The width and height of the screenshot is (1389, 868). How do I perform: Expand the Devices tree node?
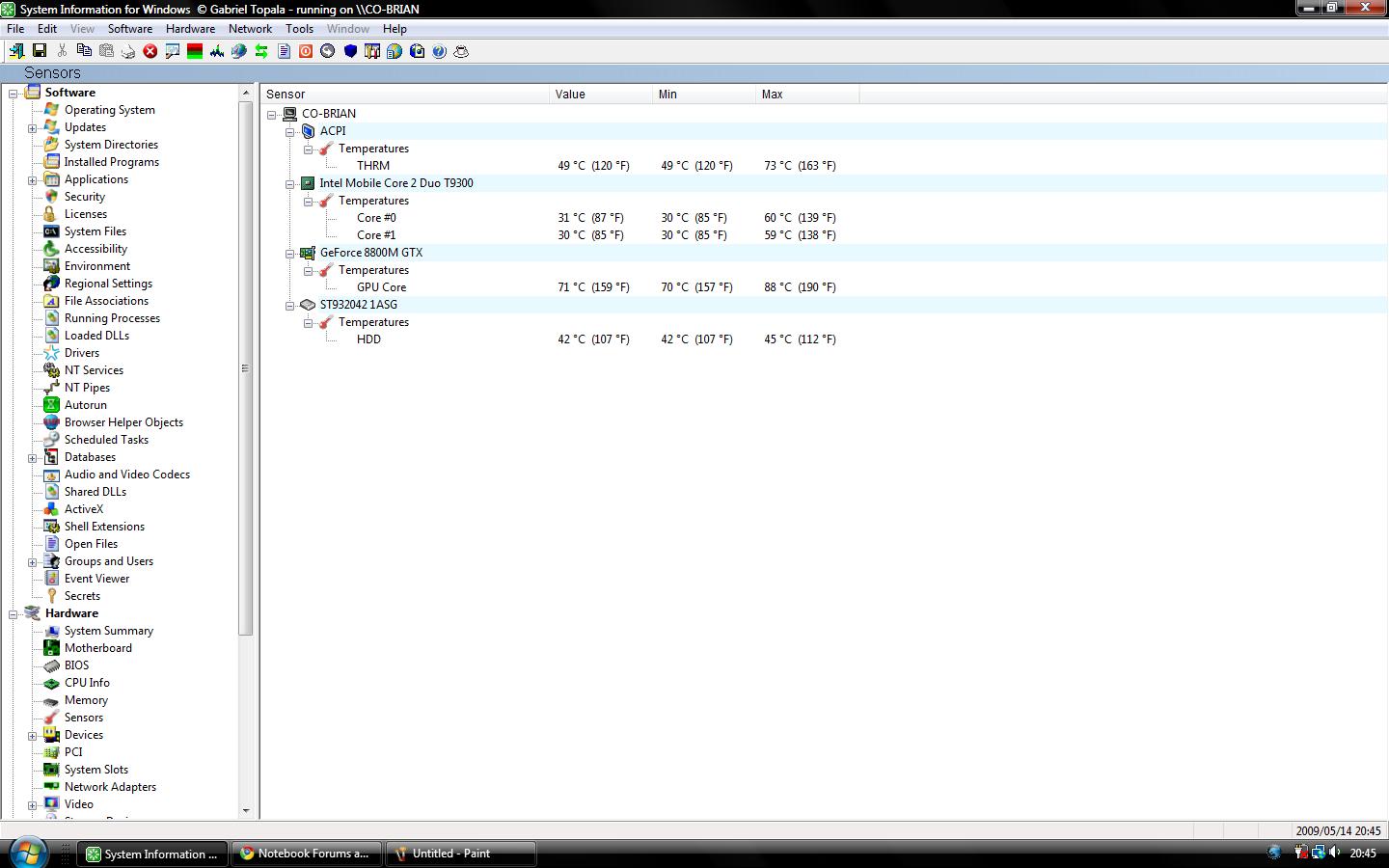[32, 736]
